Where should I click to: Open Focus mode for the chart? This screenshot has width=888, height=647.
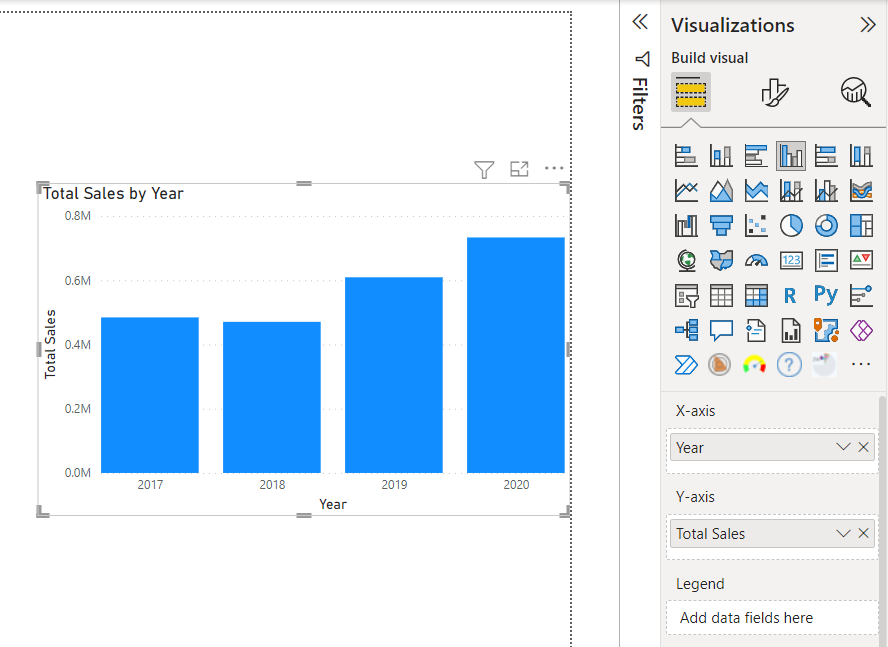tap(519, 169)
